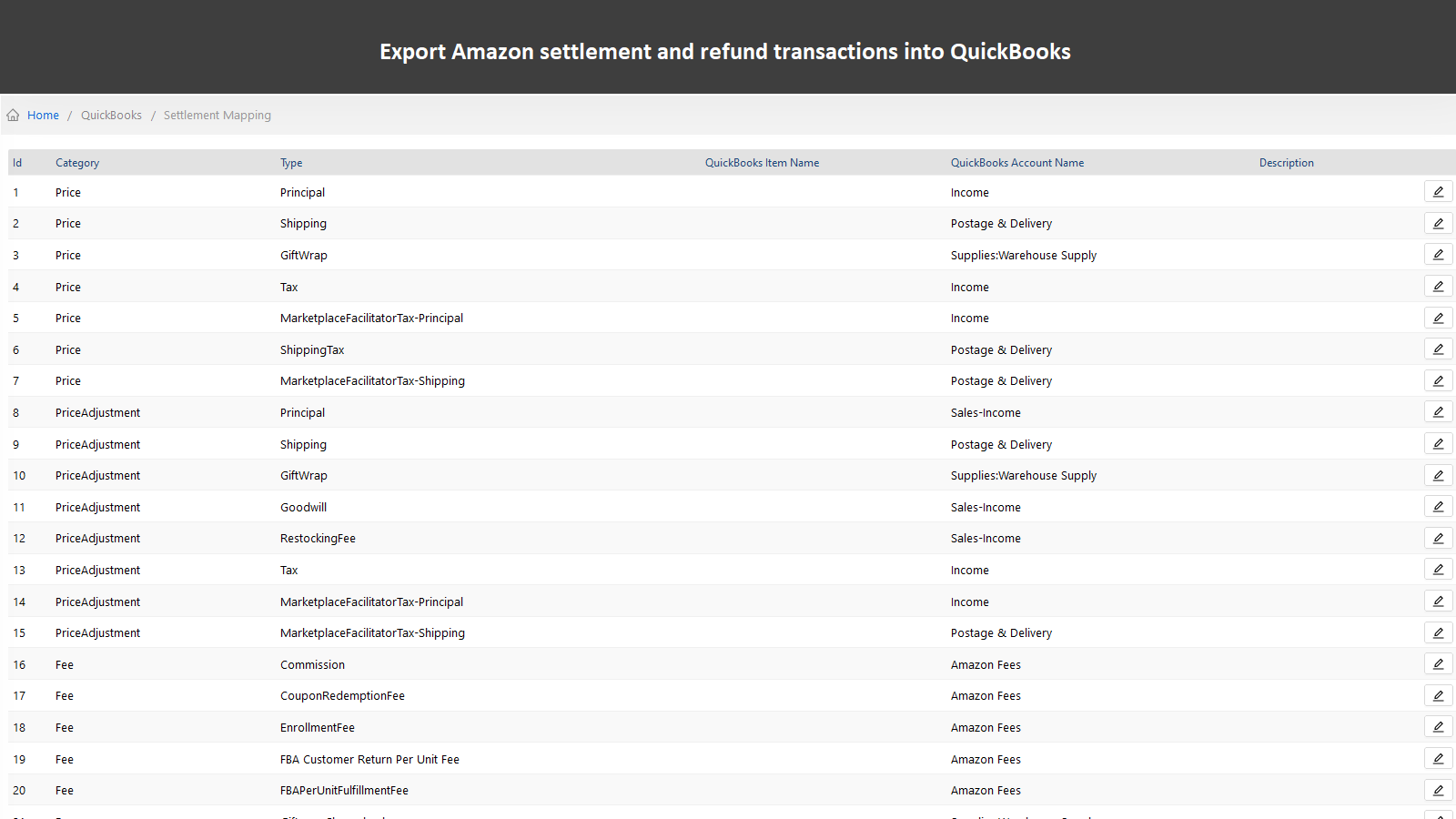The height and width of the screenshot is (819, 1456).
Task: Edit the Fee Commission mapping
Action: click(x=1438, y=664)
